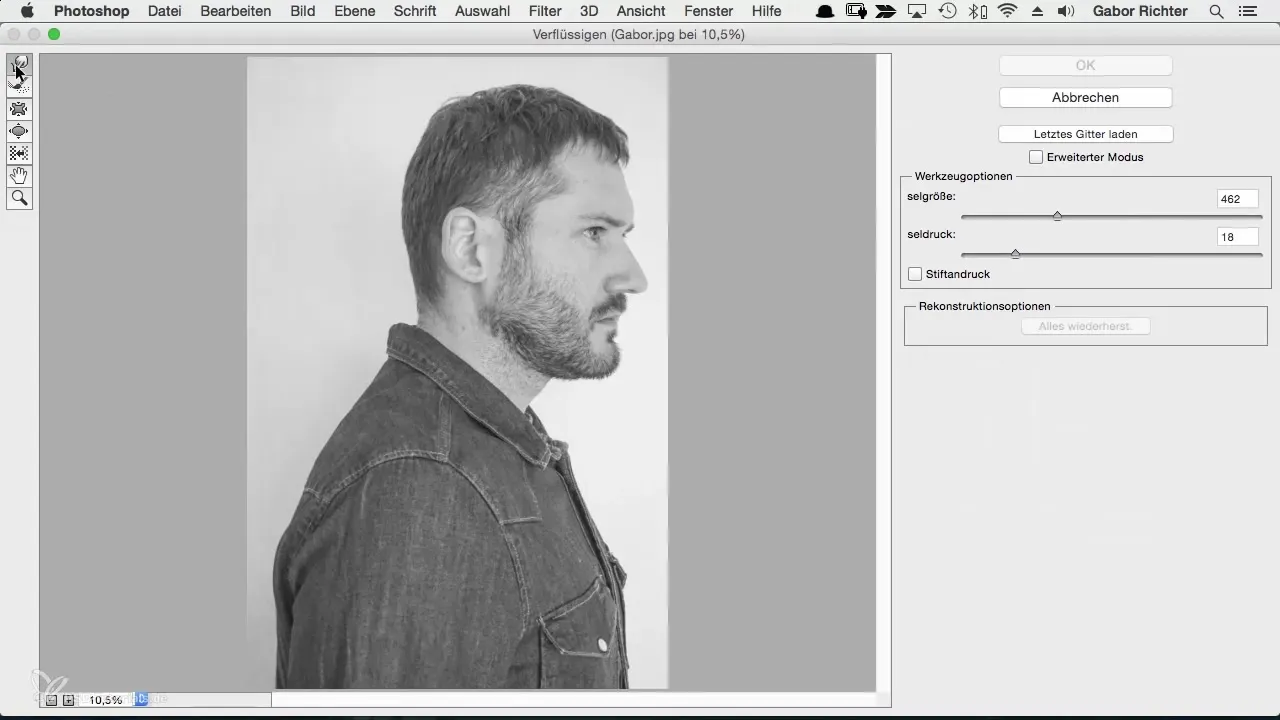Open the Hilfe menu
The width and height of the screenshot is (1280, 720).
click(767, 11)
